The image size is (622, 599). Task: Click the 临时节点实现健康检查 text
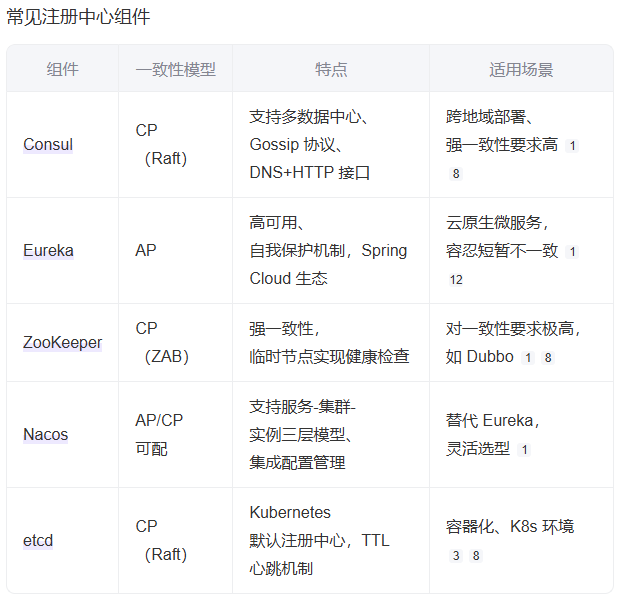click(x=330, y=357)
